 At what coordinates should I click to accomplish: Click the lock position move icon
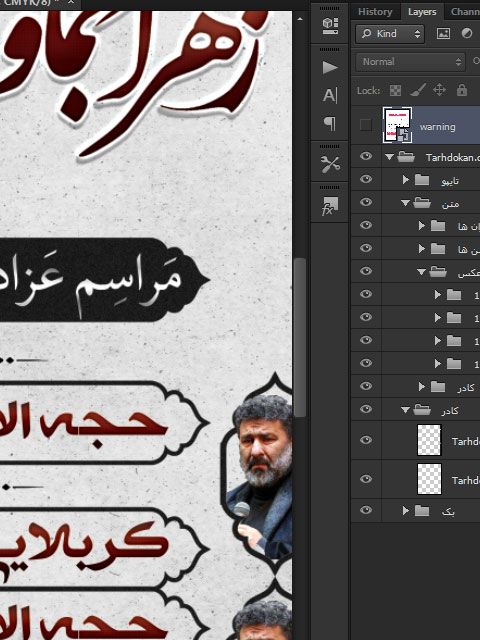(x=439, y=90)
